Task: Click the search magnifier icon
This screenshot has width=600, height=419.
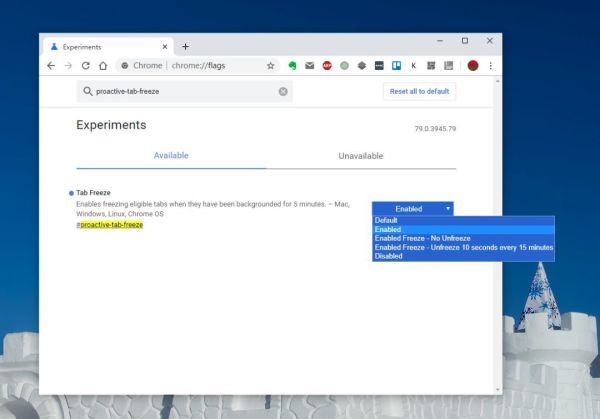Action: pyautogui.click(x=88, y=91)
